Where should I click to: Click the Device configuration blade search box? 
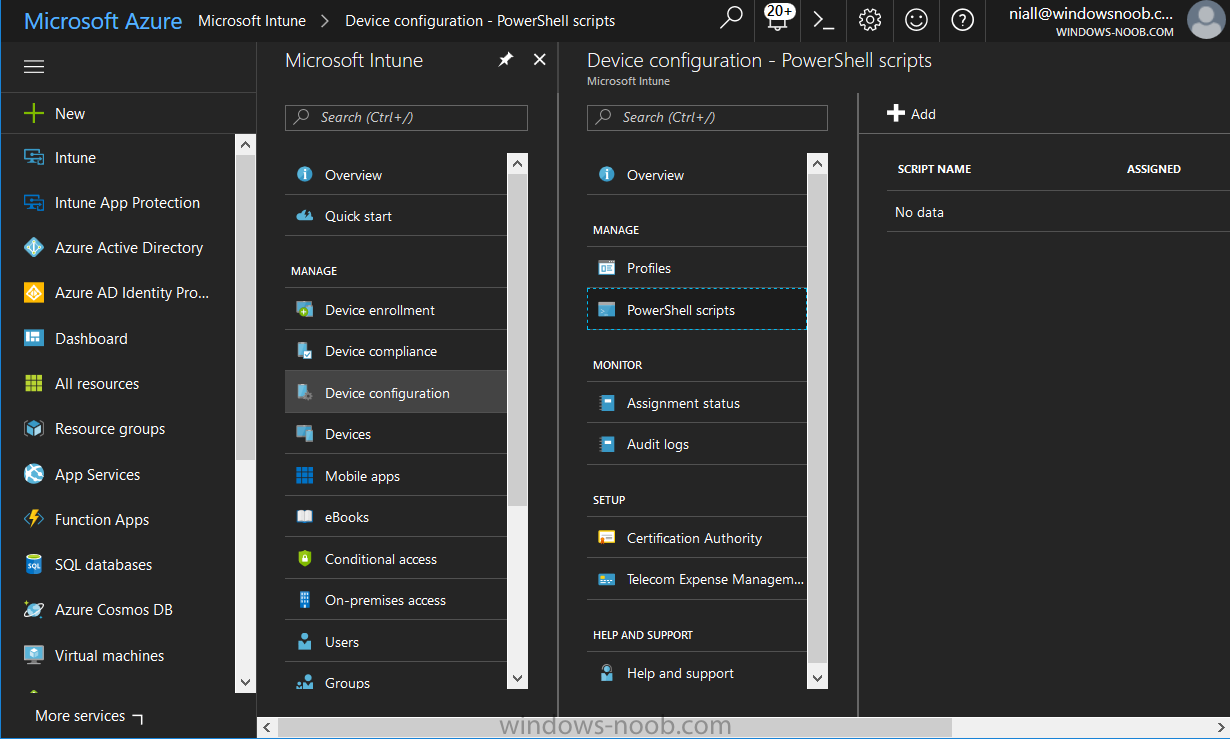707,117
